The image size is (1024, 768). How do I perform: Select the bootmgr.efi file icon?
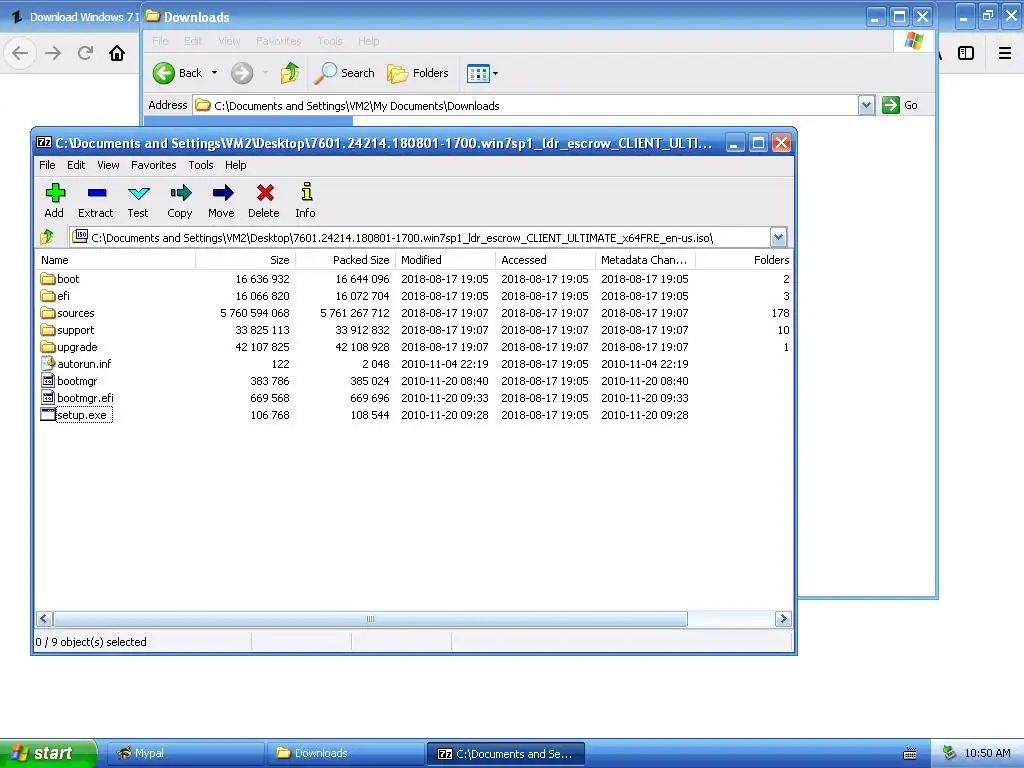48,398
